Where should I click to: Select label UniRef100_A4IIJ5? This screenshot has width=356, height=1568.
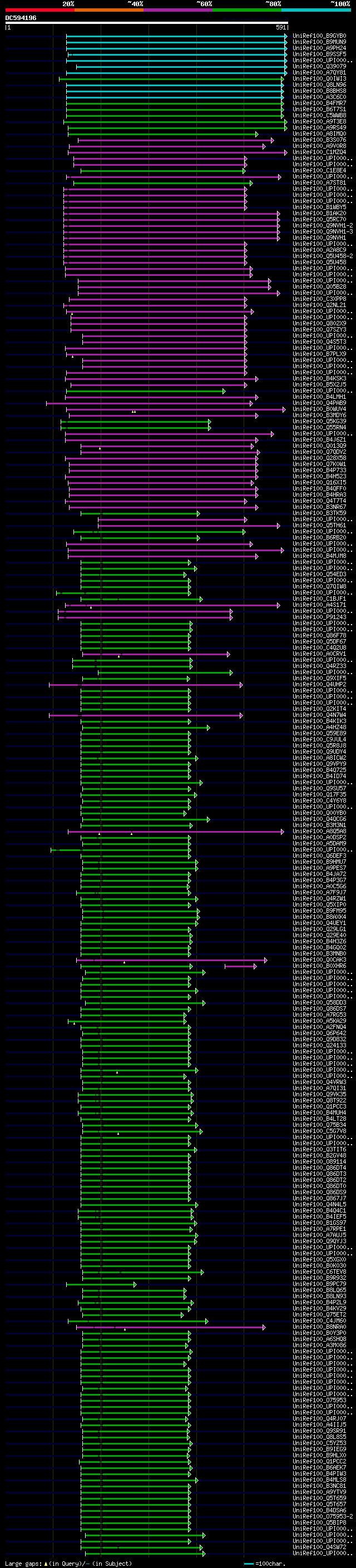pos(319,1424)
